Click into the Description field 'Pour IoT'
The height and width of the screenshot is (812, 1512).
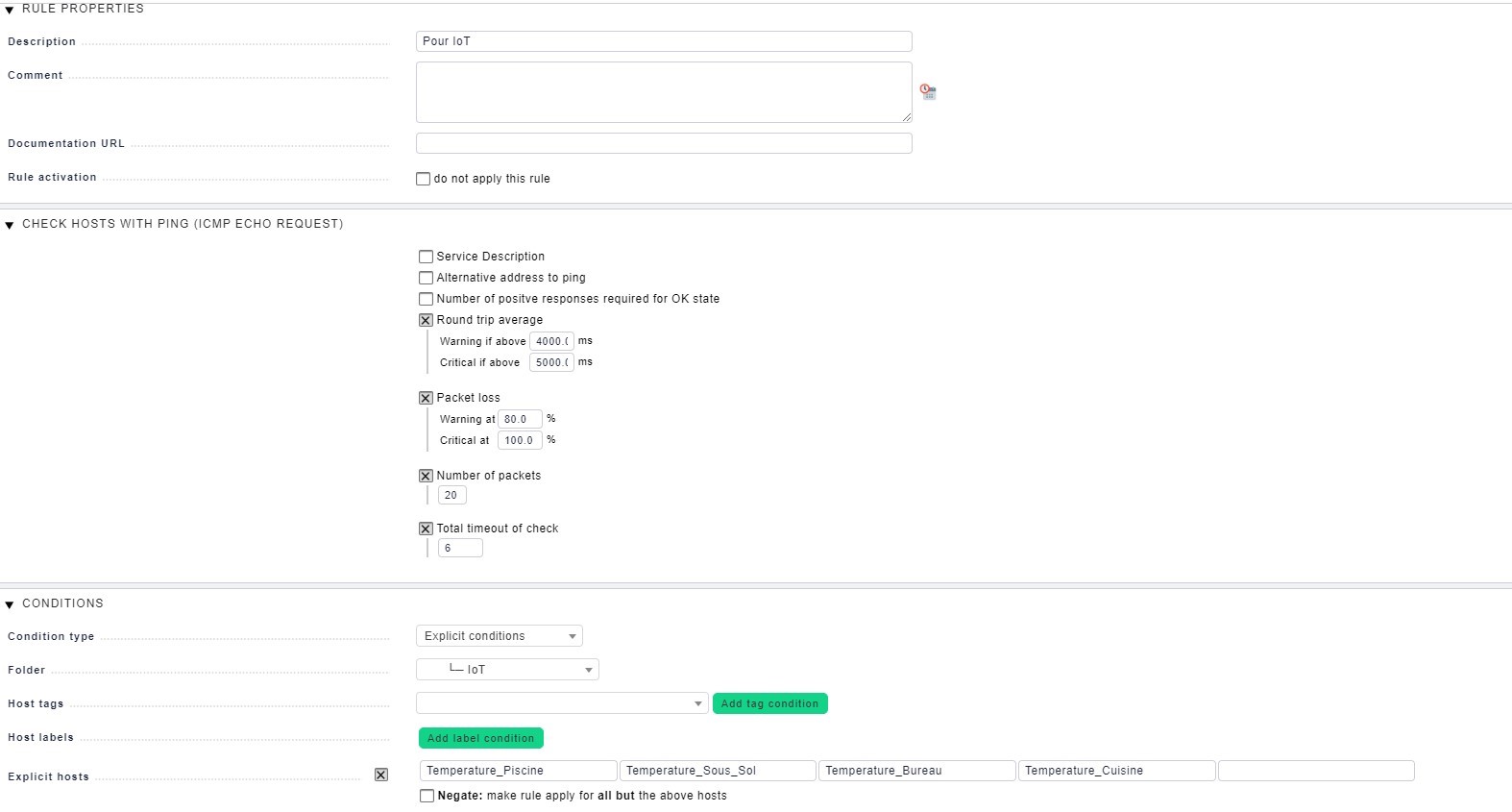coord(663,41)
